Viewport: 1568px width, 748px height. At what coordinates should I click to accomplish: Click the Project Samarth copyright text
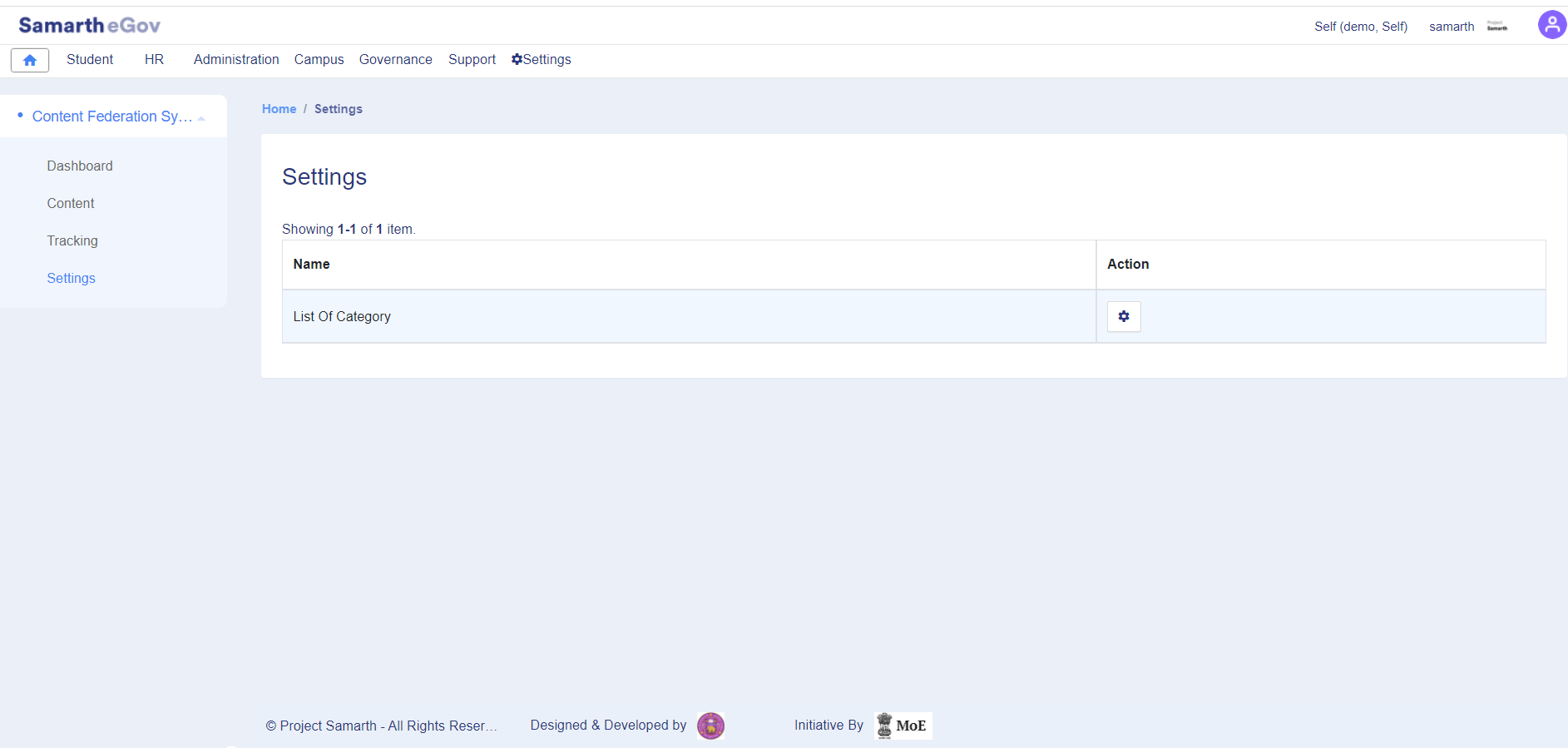tap(382, 726)
